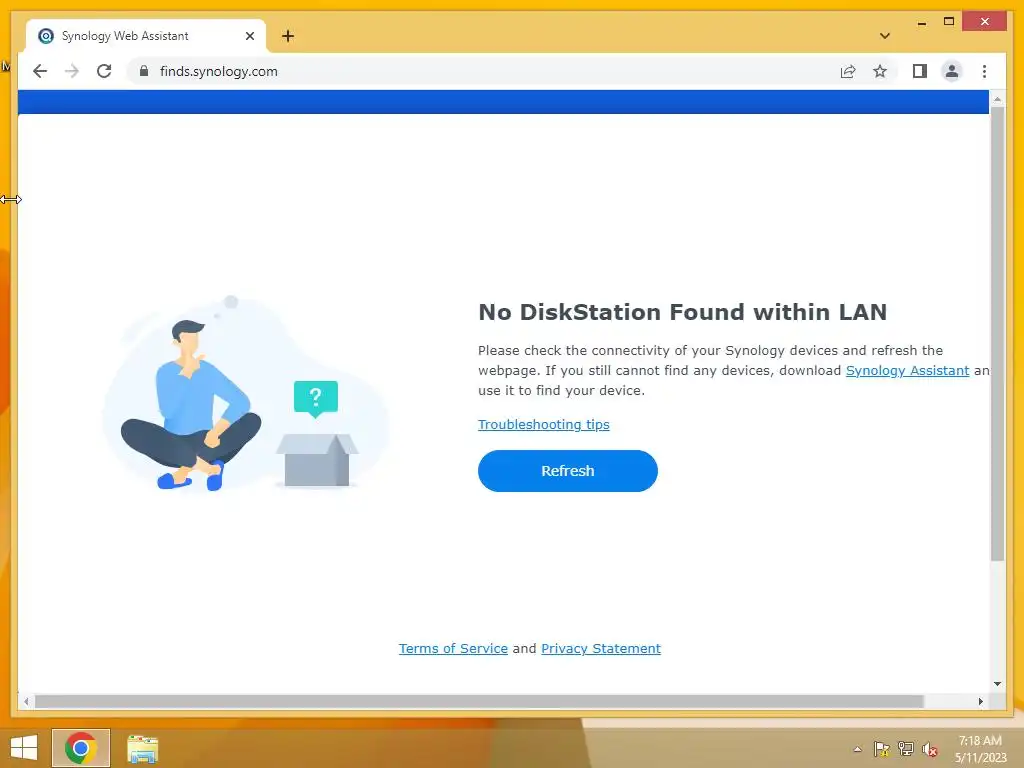This screenshot has height=768, width=1024.
Task: Minimize the Chrome window
Action: [x=921, y=22]
